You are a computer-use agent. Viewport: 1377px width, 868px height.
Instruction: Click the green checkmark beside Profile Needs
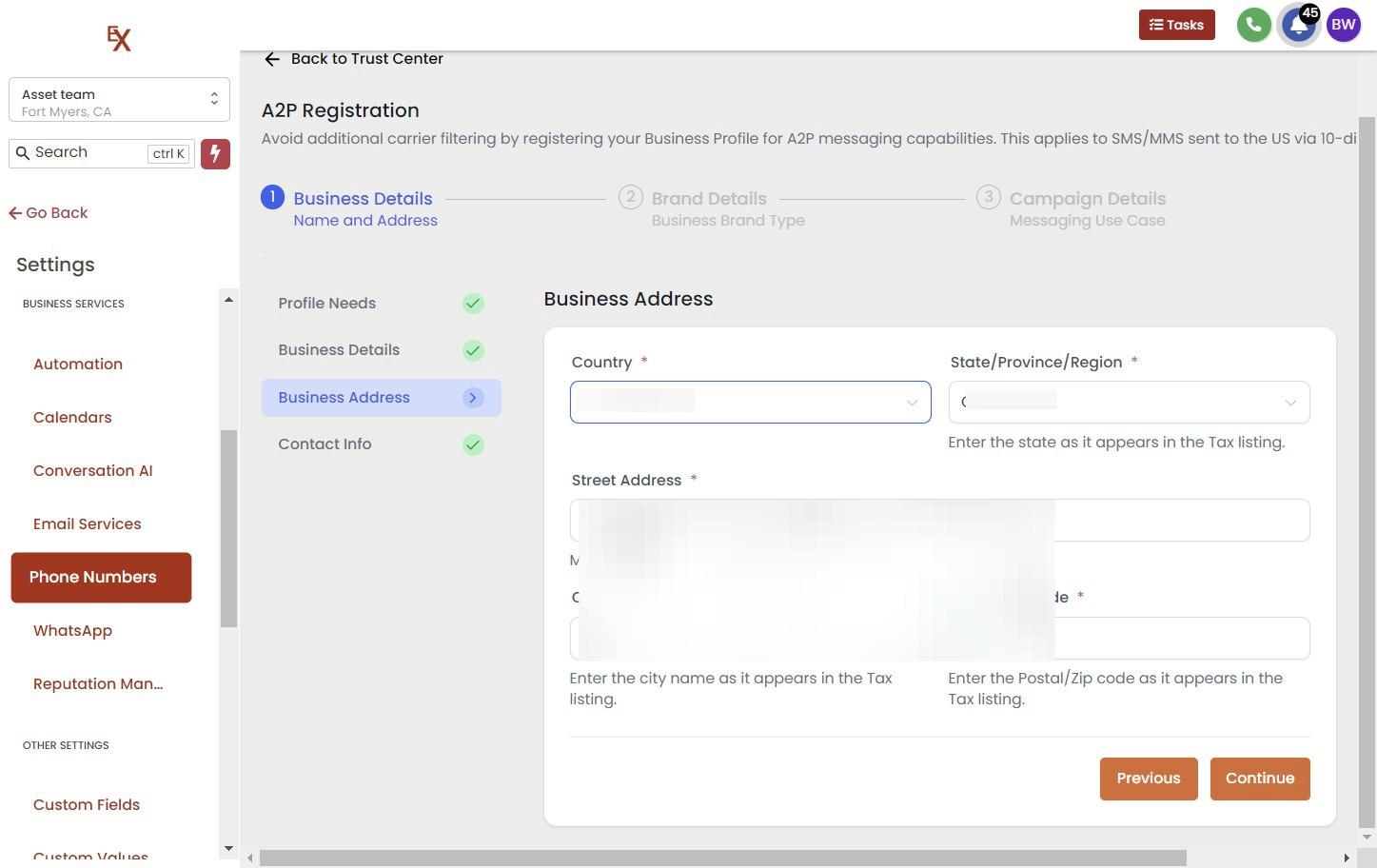(473, 304)
